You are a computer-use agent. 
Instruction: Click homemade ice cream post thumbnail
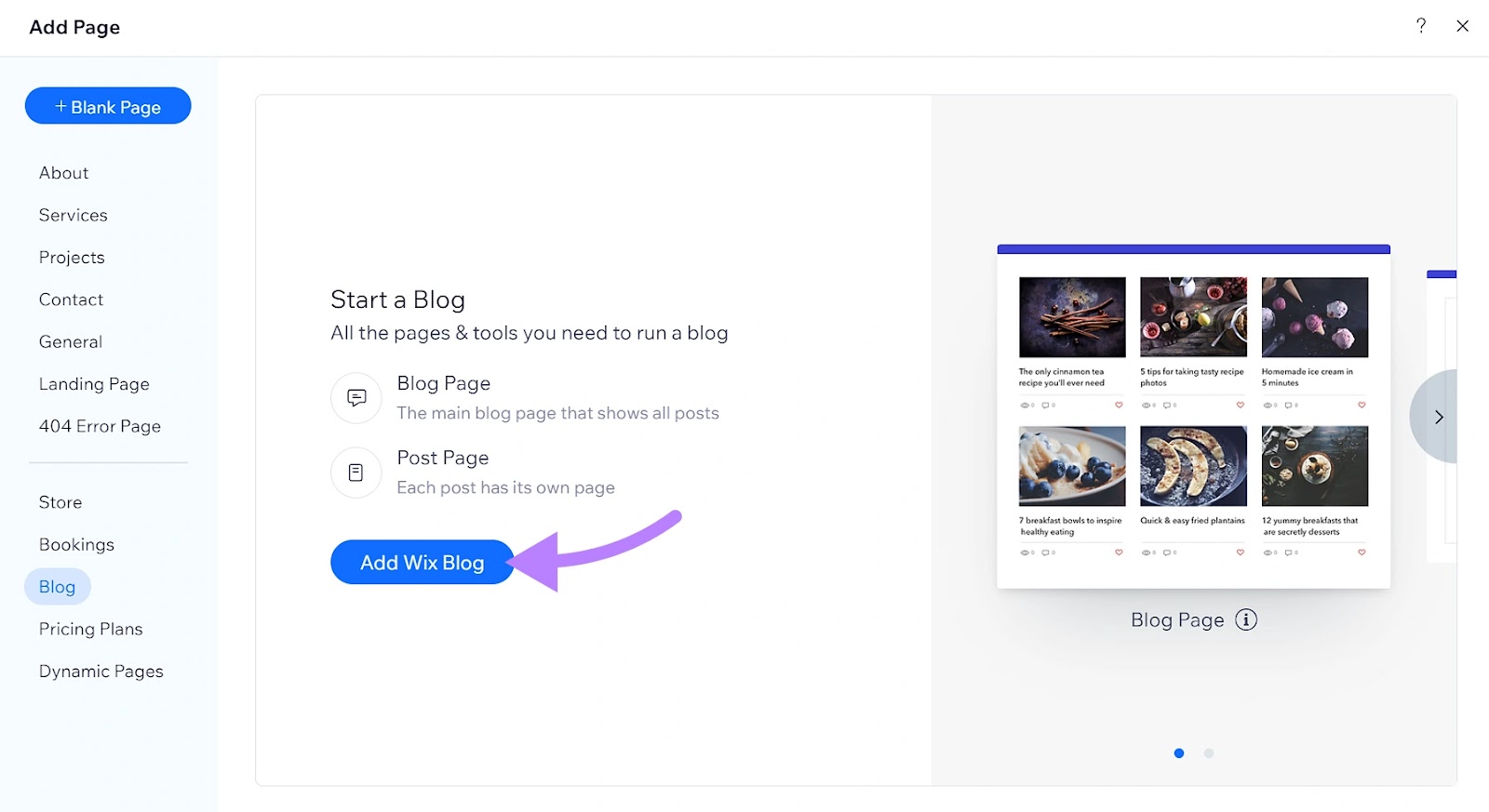[1315, 317]
